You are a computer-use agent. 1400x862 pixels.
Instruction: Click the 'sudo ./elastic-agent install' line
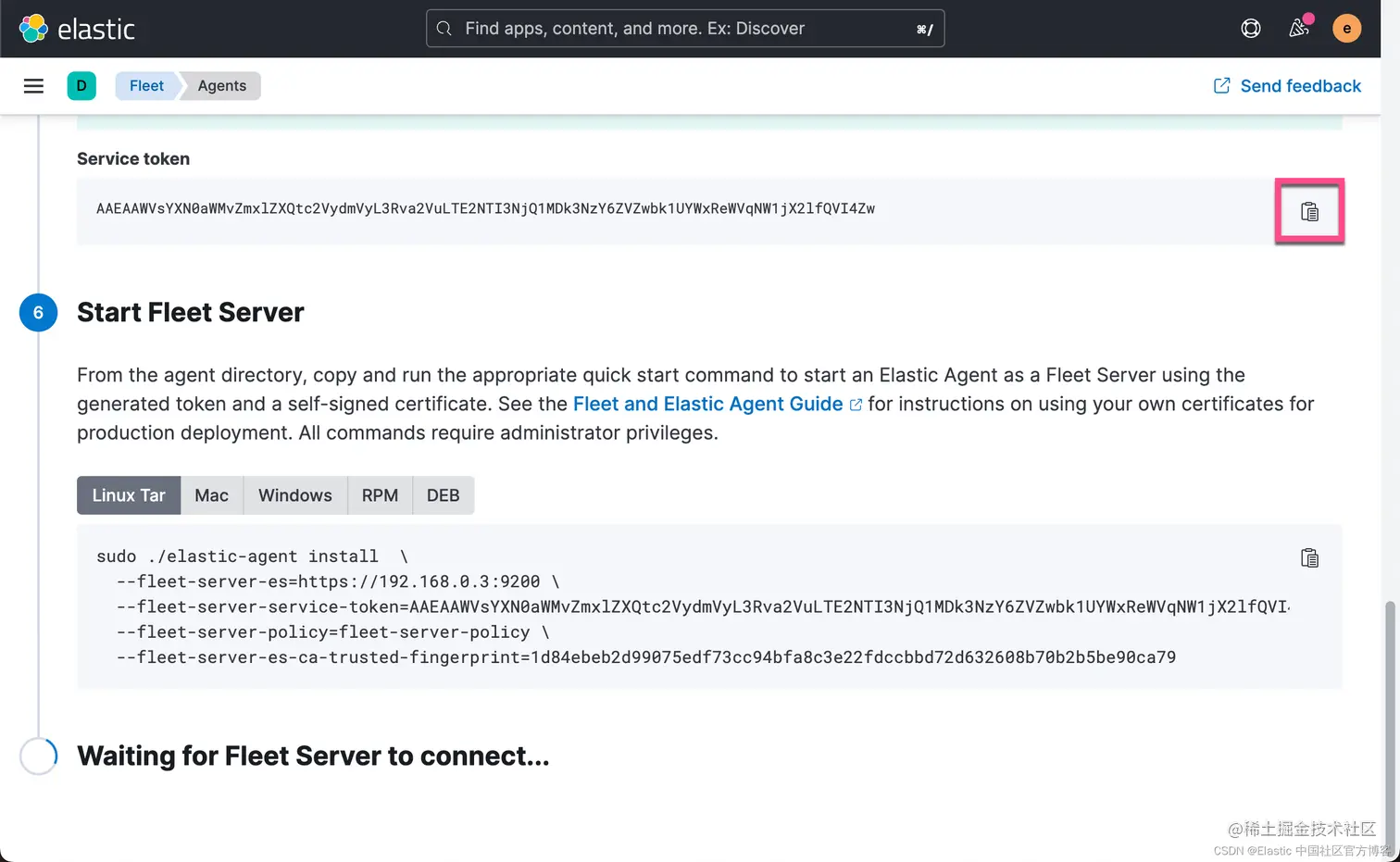[252, 556]
